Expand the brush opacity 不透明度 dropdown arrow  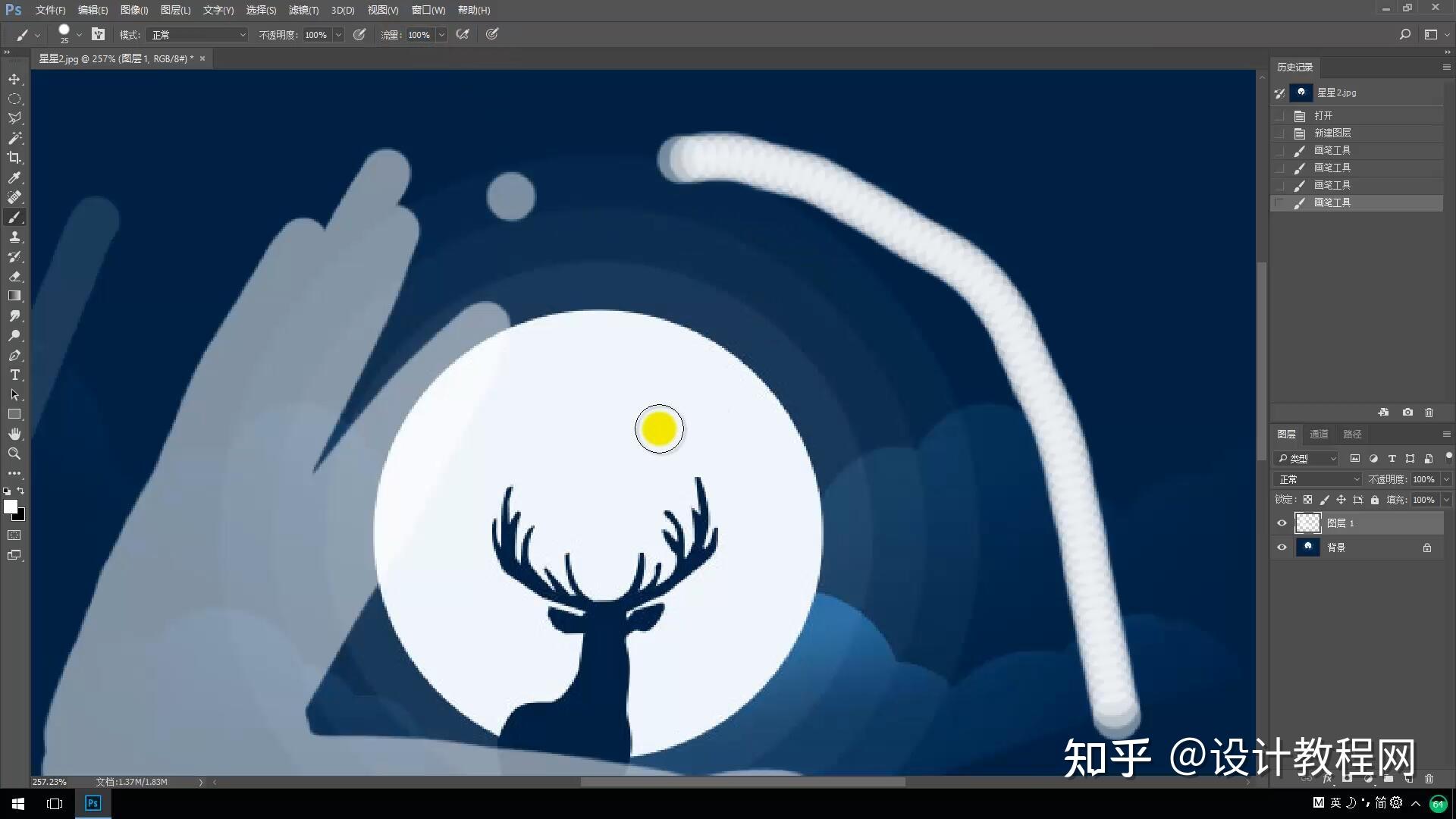338,35
